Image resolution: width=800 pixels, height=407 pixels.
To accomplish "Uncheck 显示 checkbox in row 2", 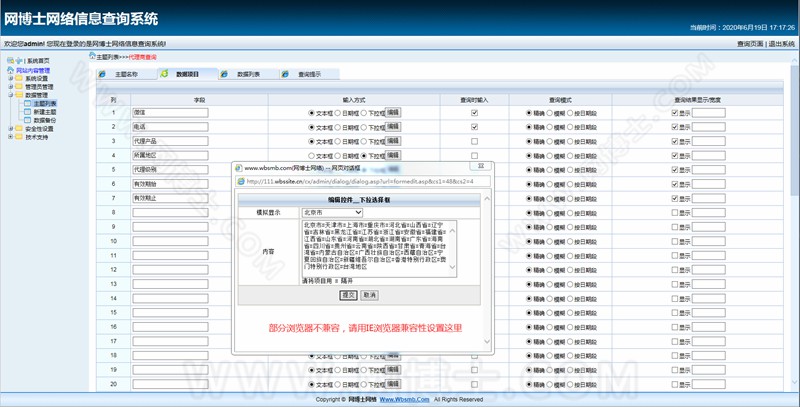I will [x=675, y=127].
